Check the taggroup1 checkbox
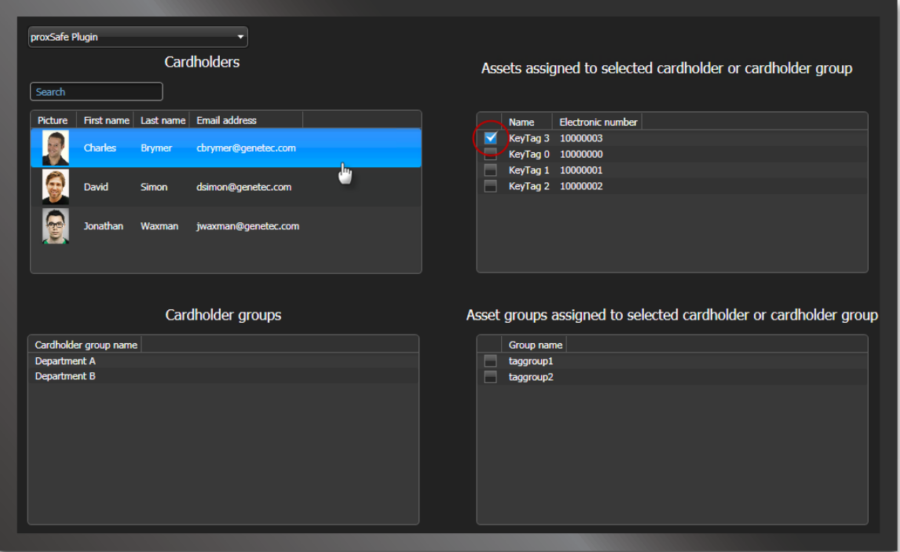Screen dimensions: 900x552 click(x=490, y=361)
